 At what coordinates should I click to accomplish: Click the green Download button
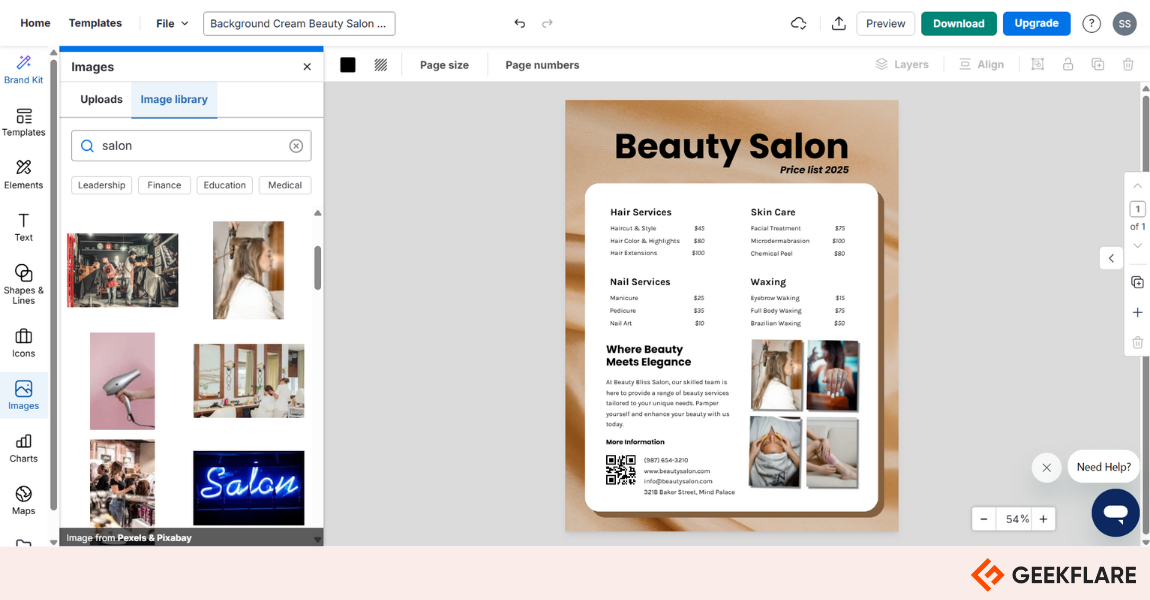click(958, 23)
